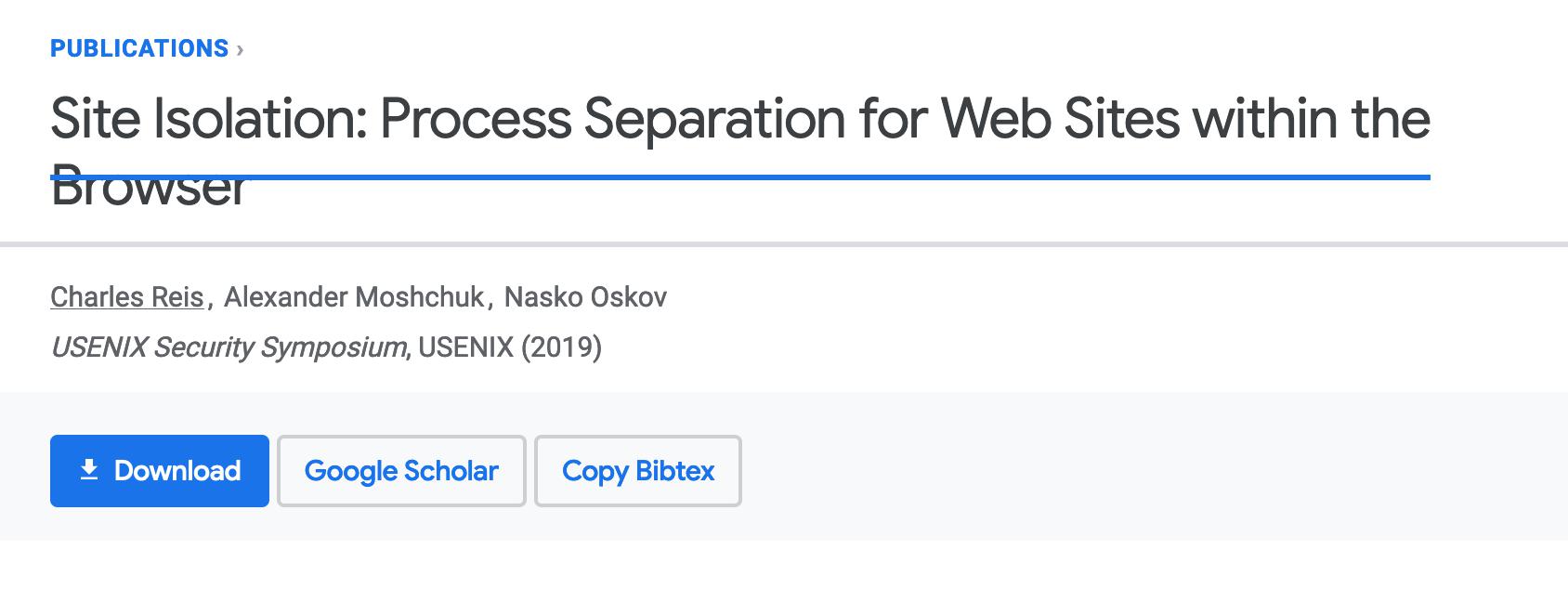Click the author name Alexander Moshchuk

coord(354,297)
